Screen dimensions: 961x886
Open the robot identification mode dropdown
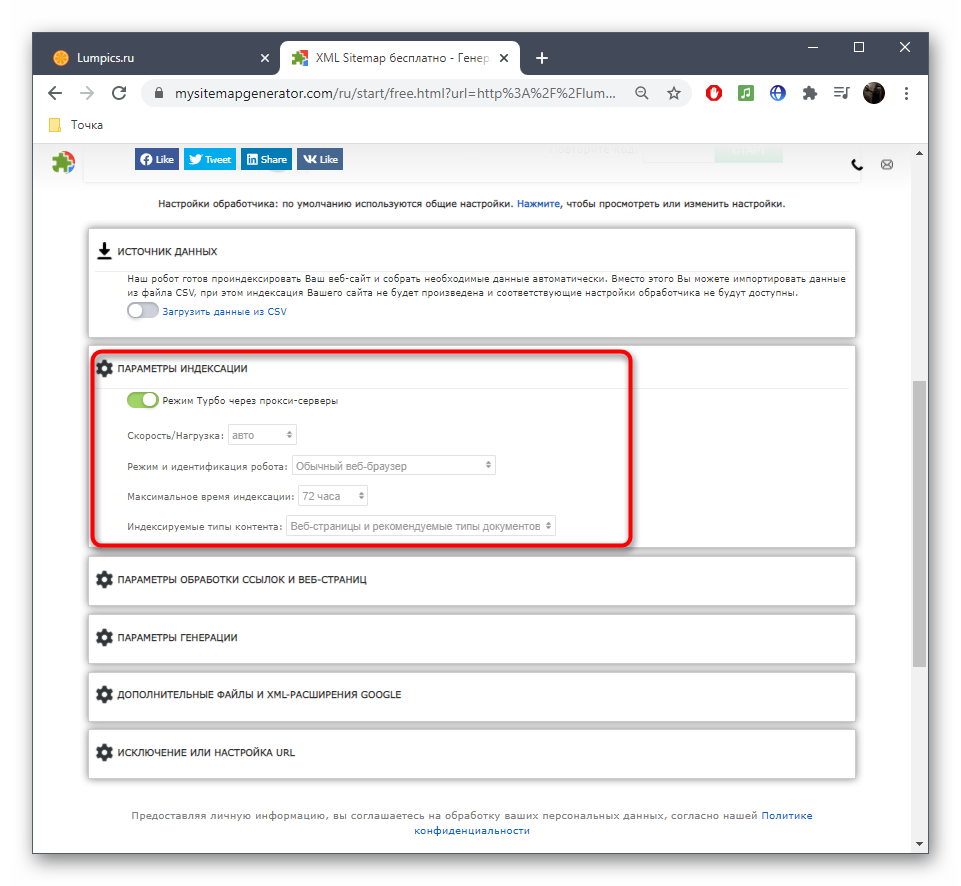(393, 465)
